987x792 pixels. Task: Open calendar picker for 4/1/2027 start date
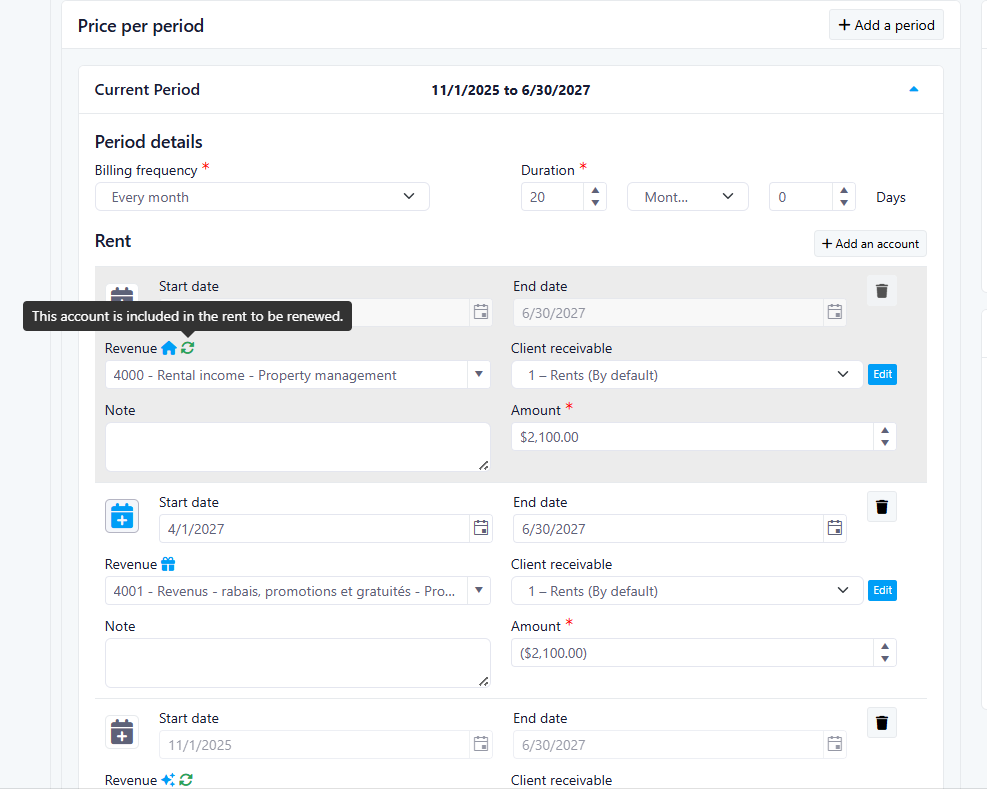point(481,528)
